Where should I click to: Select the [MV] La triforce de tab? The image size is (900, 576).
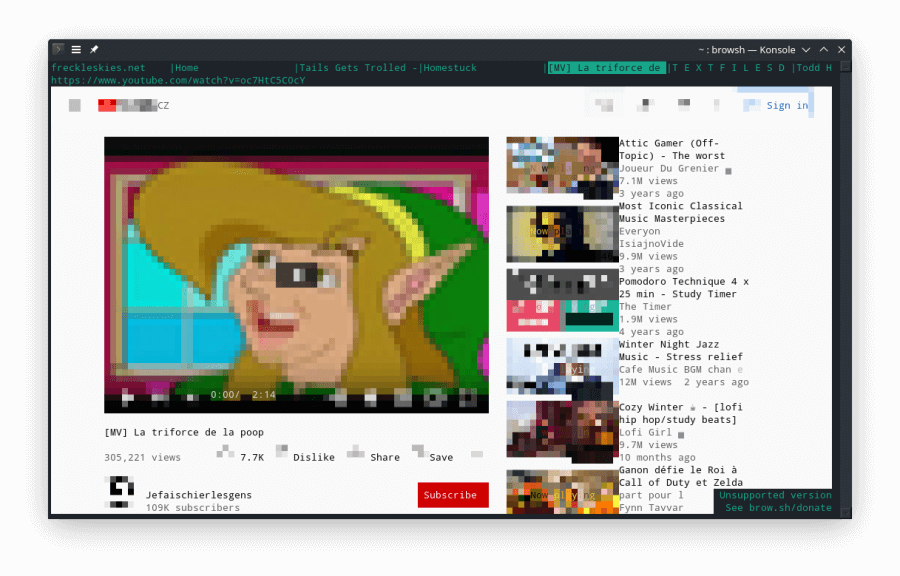point(607,68)
